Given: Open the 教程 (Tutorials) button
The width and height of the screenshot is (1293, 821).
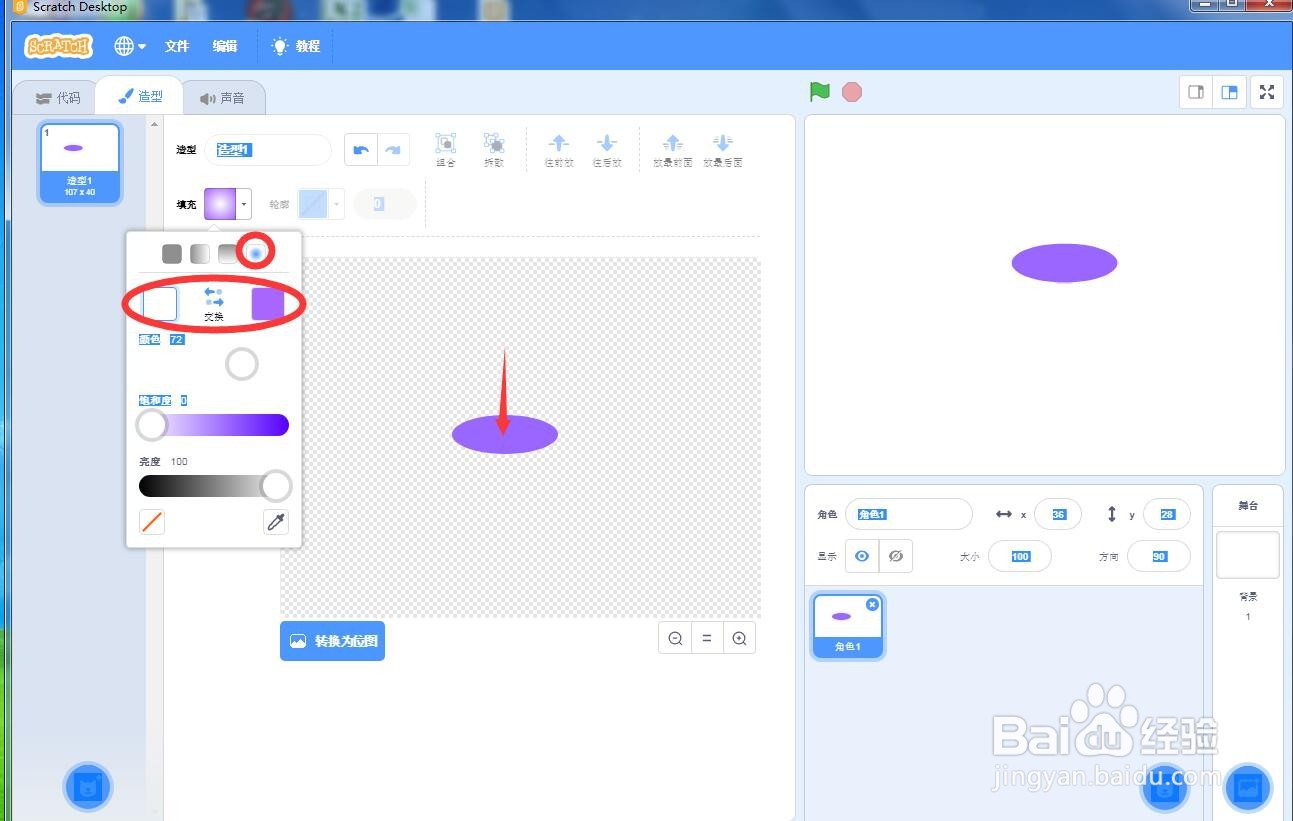Looking at the screenshot, I should tap(296, 46).
